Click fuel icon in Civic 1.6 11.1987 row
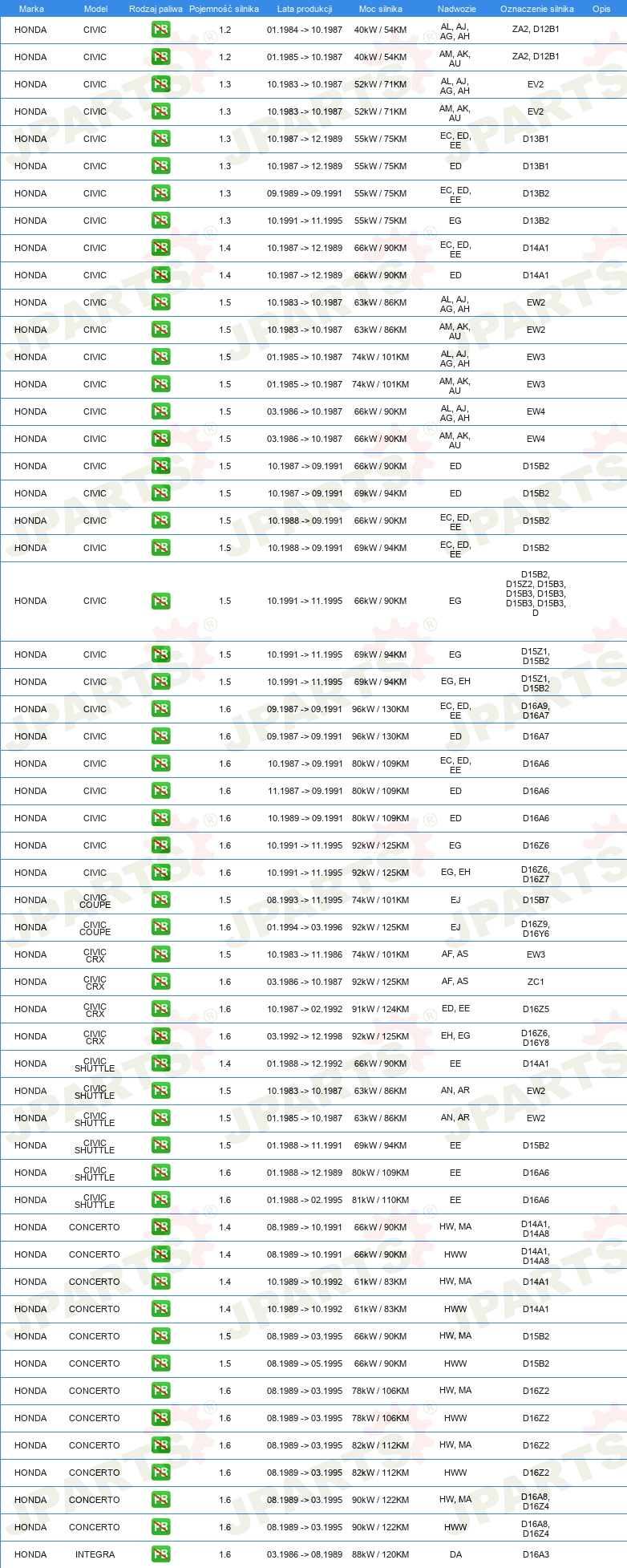The height and width of the screenshot is (1568, 627). pos(160,791)
